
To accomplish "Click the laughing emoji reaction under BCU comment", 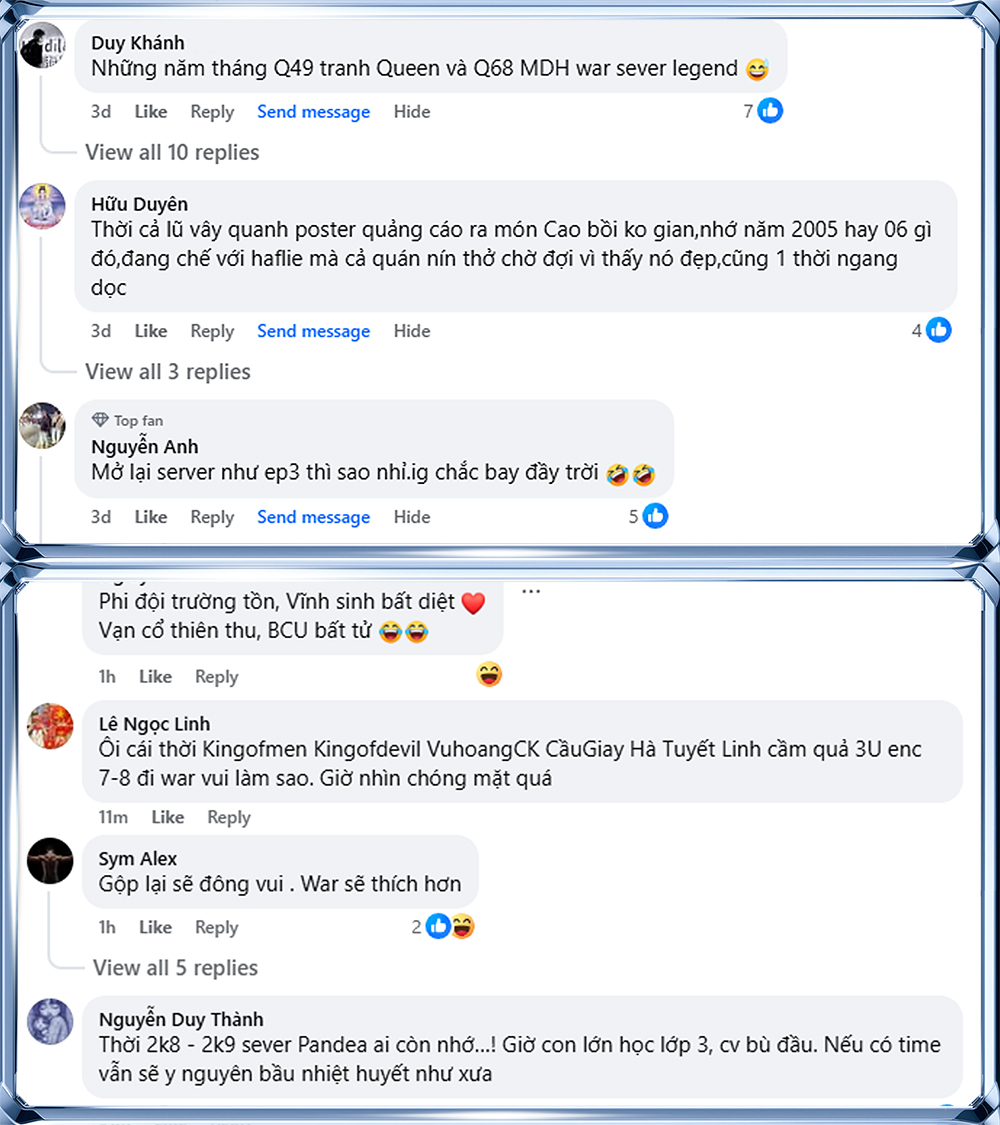I will pyautogui.click(x=489, y=674).
